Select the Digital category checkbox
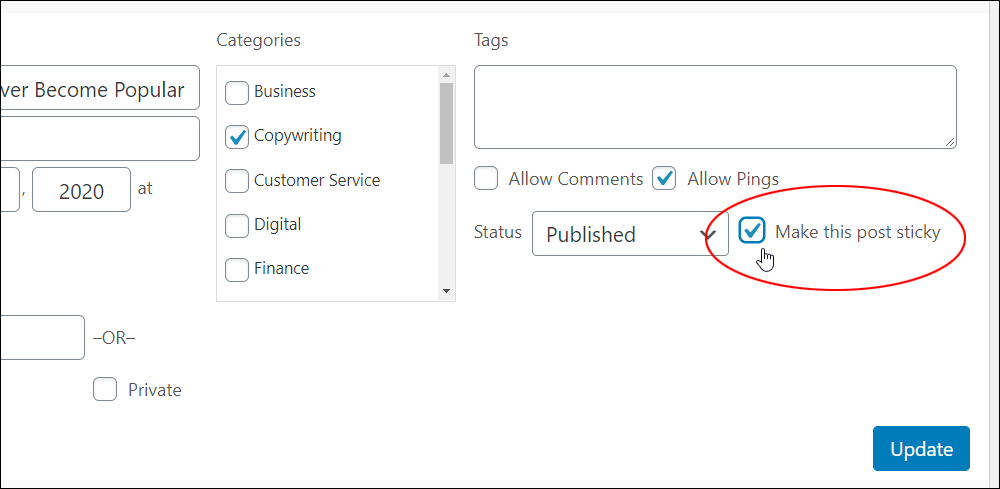 tap(237, 226)
